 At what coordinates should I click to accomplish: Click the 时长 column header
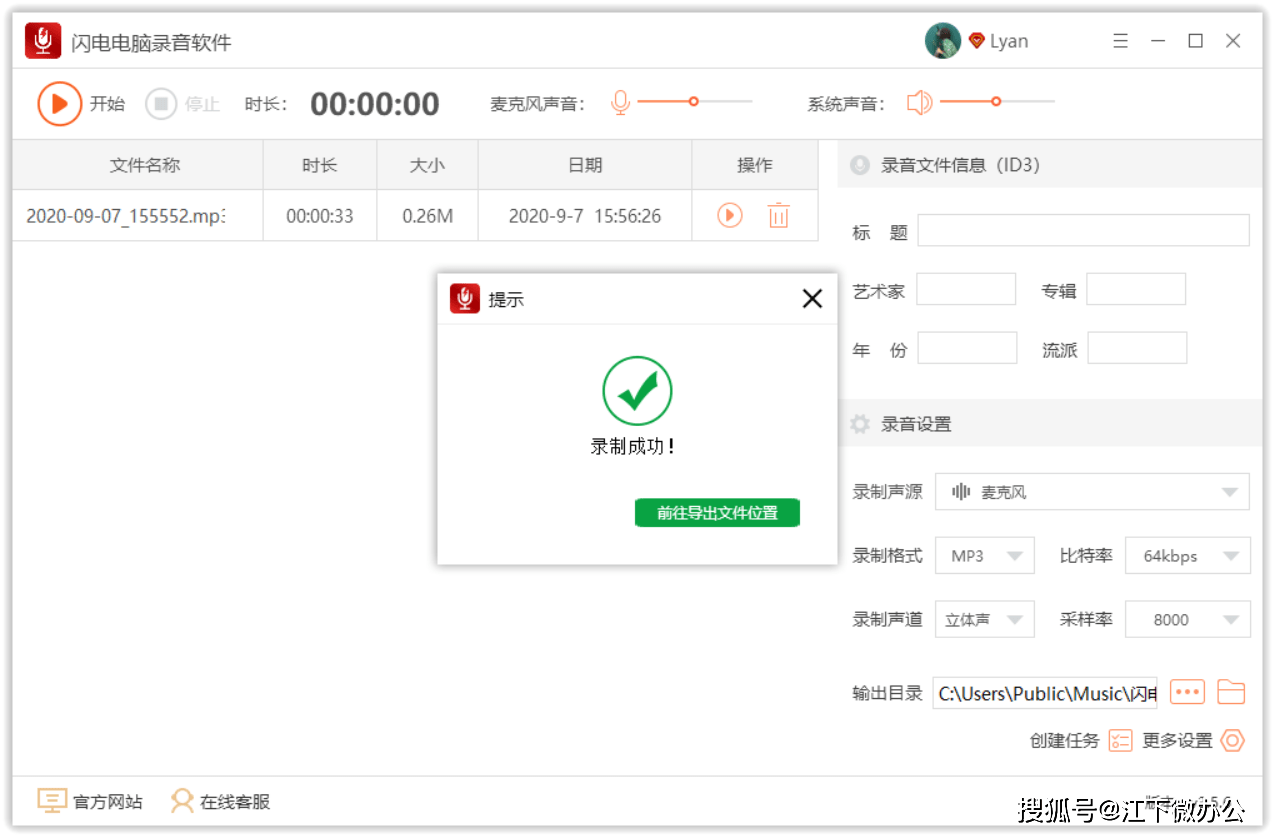[x=320, y=165]
